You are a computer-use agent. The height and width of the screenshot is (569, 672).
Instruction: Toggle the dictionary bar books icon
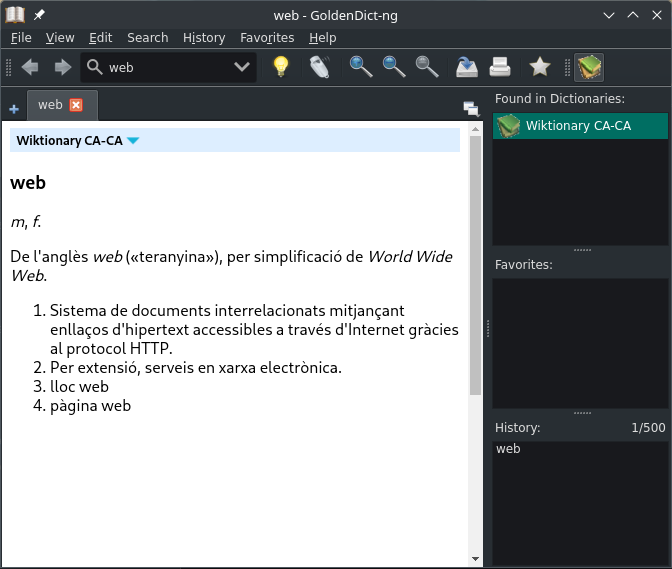click(589, 67)
